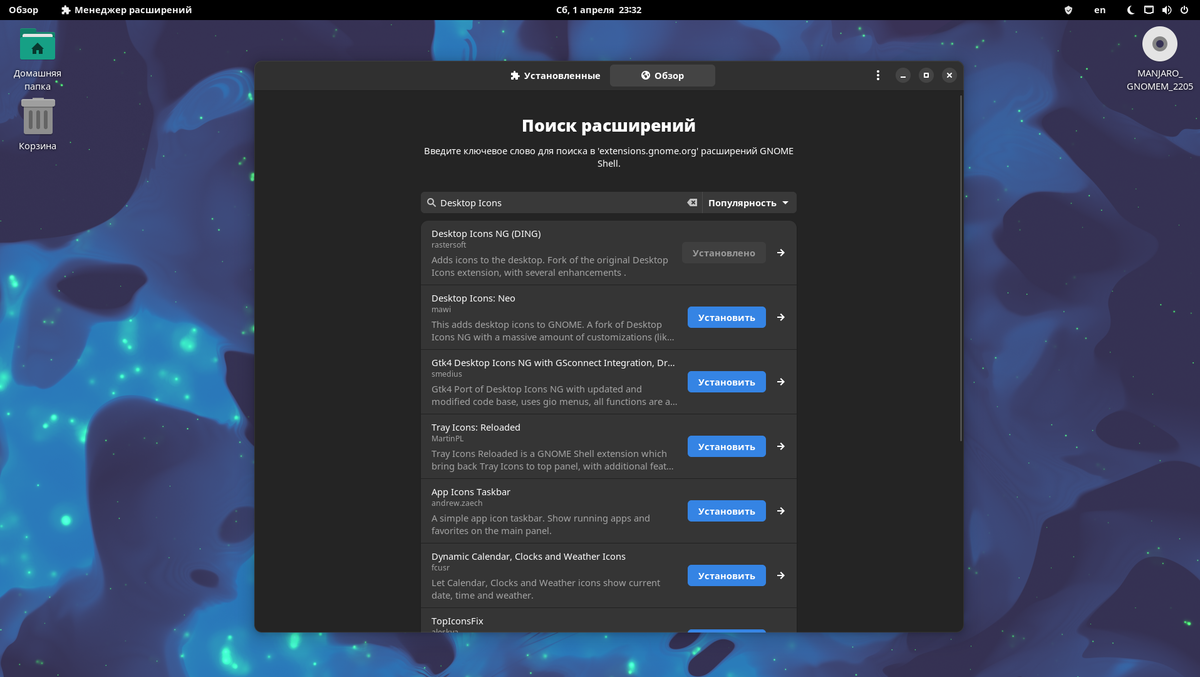Install Tray Icons: Reloaded extension

point(727,447)
